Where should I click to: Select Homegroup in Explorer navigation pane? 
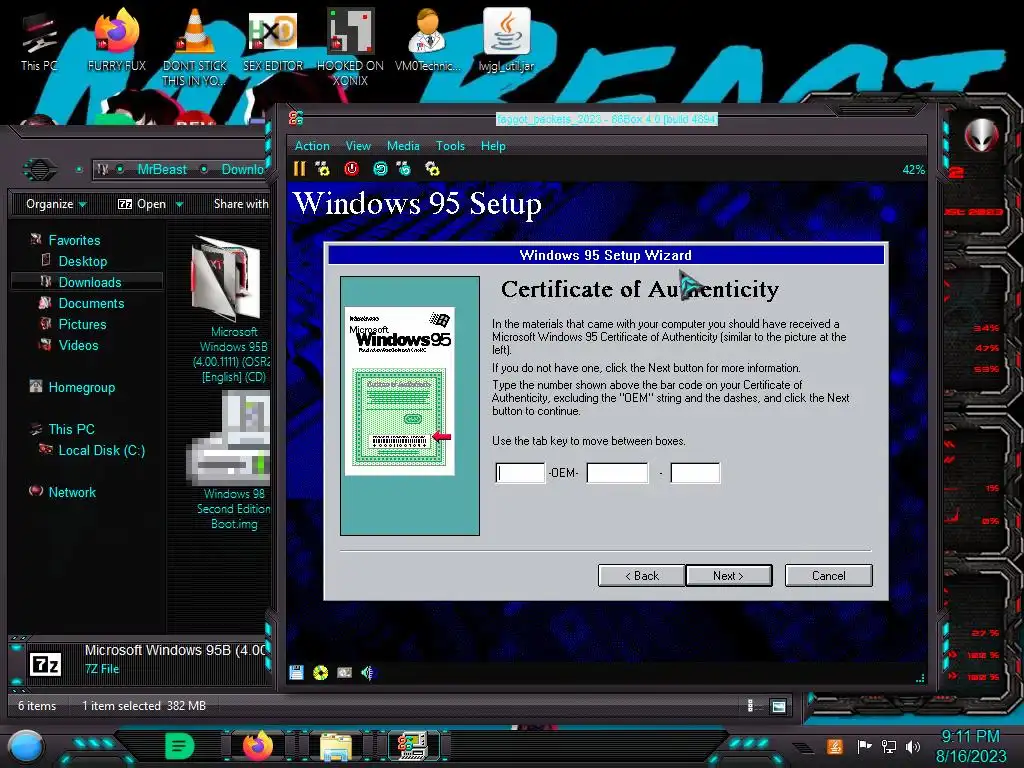82,387
